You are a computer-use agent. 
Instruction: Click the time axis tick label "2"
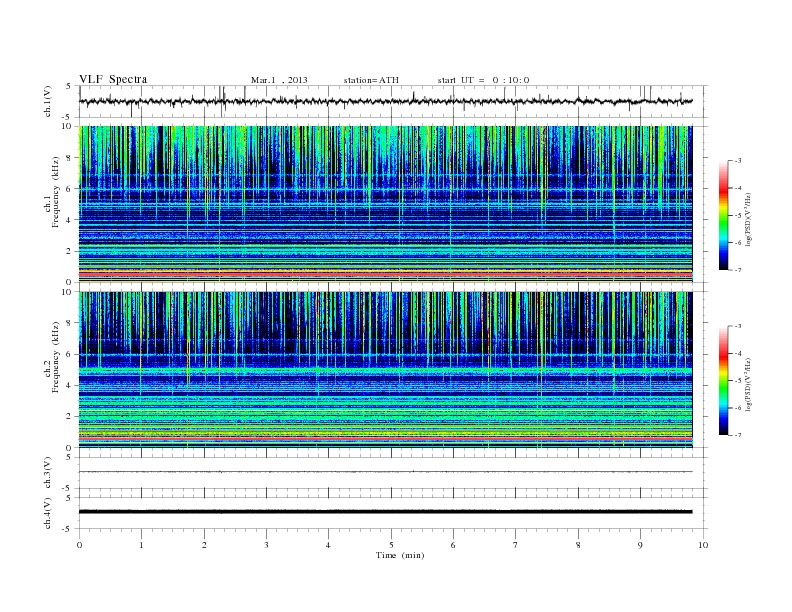point(204,545)
